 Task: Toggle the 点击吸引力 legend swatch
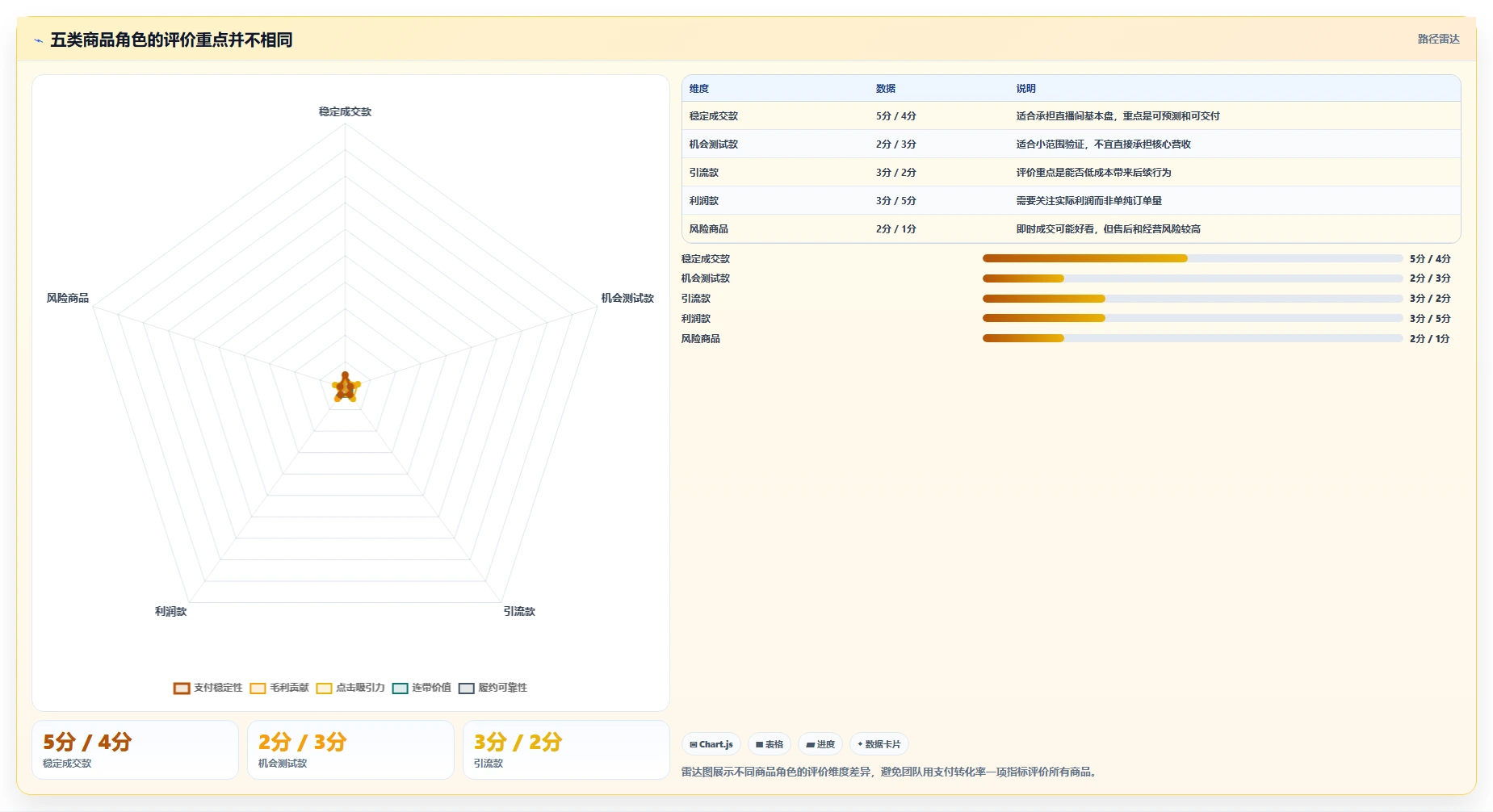coord(324,688)
